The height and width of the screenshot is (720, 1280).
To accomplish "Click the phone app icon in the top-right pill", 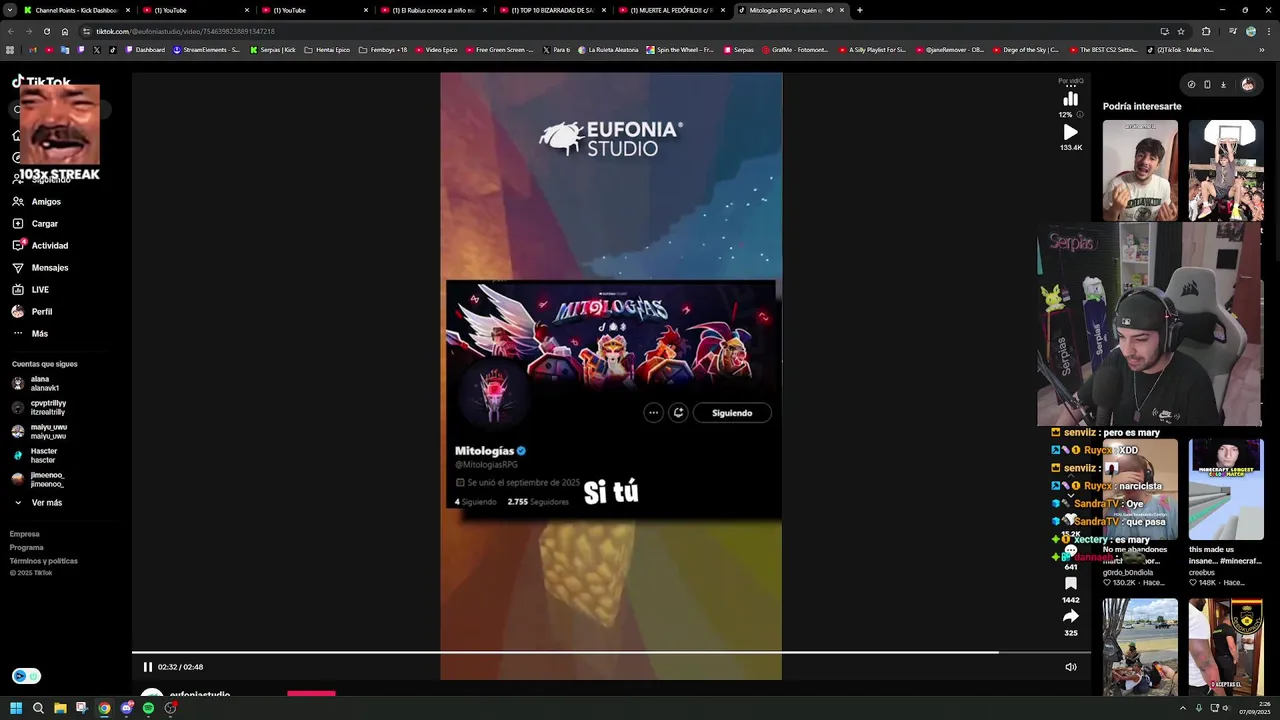I will click(x=1207, y=85).
